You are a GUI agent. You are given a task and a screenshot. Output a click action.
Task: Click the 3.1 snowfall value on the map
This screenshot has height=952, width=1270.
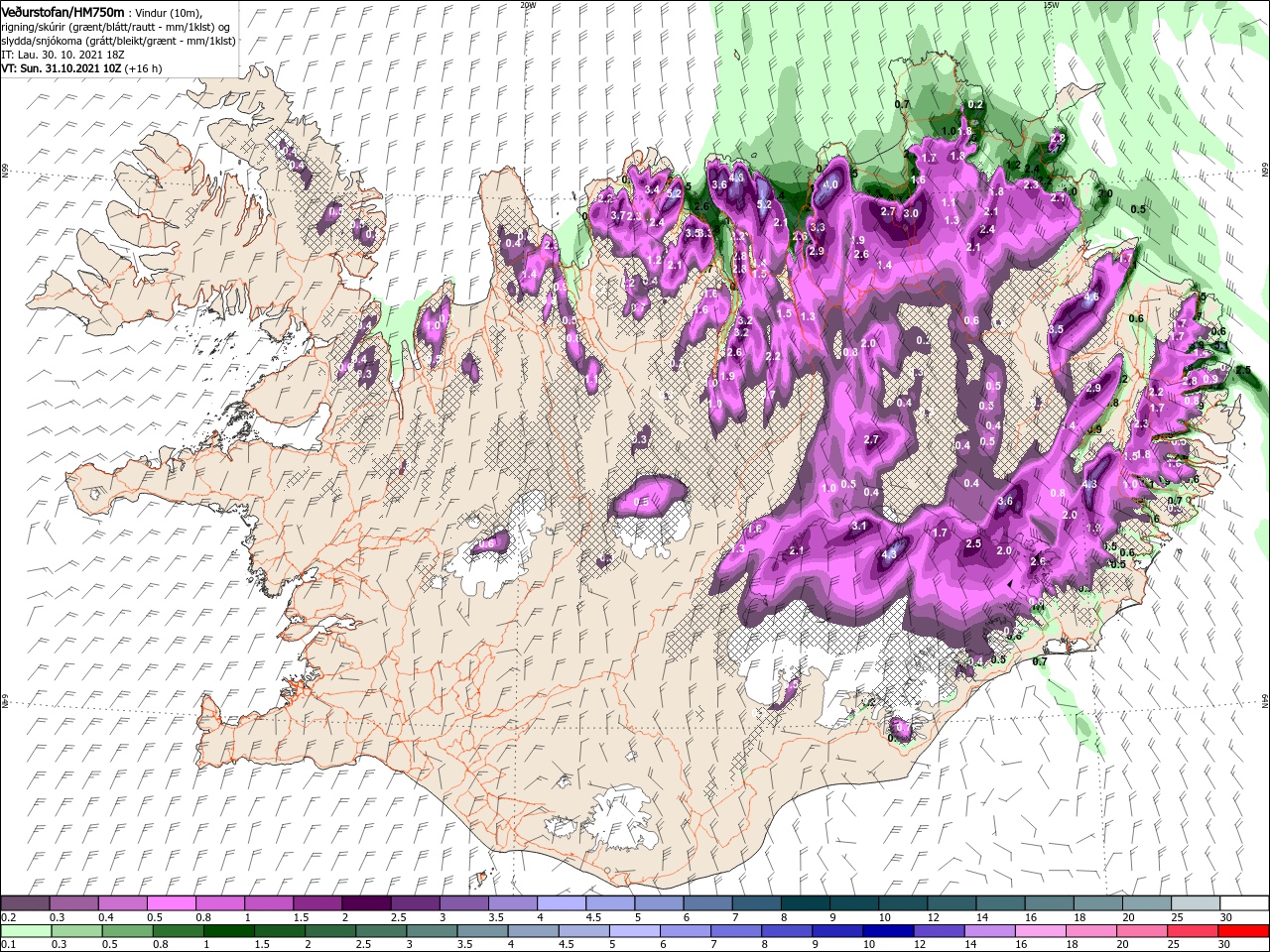pos(859,526)
